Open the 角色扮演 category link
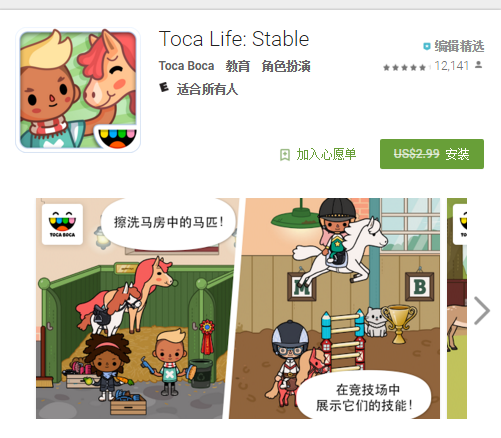 pyautogui.click(x=286, y=66)
